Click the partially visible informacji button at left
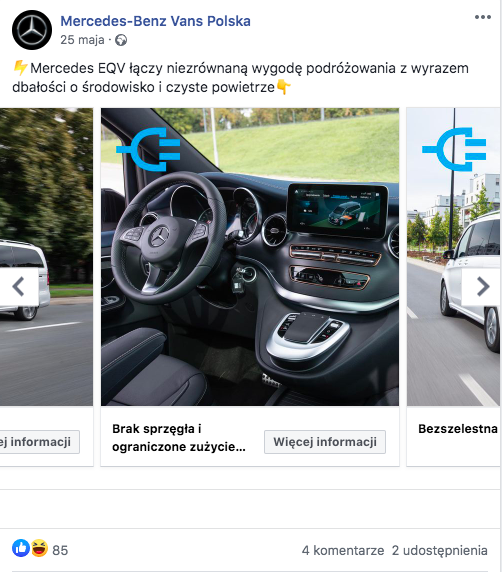Image resolution: width=502 pixels, height=572 pixels. (x=39, y=442)
